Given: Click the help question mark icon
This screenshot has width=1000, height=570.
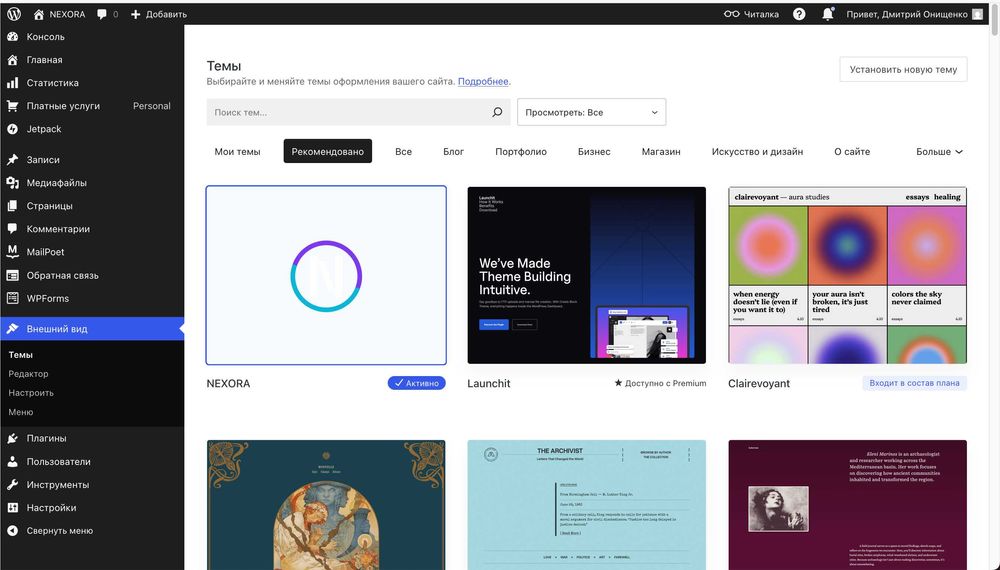Looking at the screenshot, I should point(799,14).
